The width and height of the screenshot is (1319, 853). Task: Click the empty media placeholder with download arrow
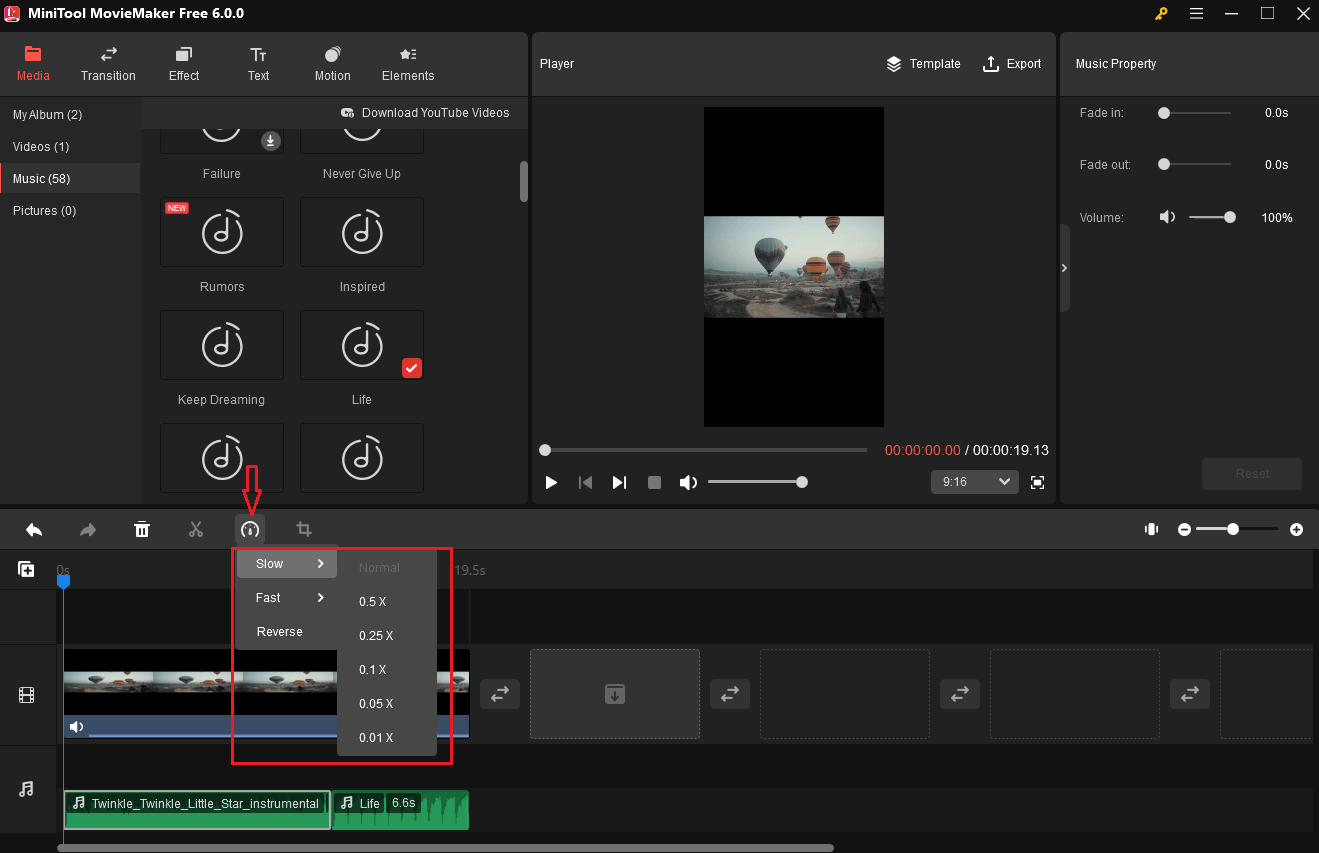pos(615,694)
